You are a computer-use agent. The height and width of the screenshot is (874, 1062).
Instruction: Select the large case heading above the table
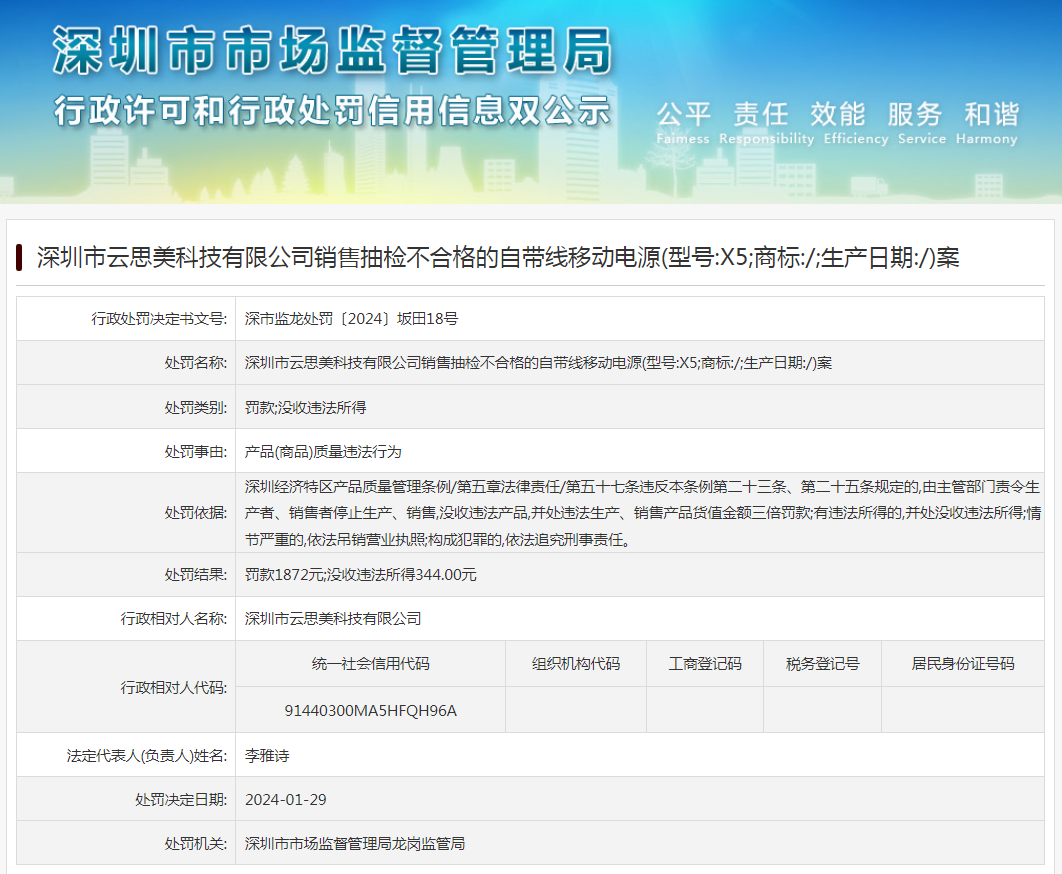(498, 257)
